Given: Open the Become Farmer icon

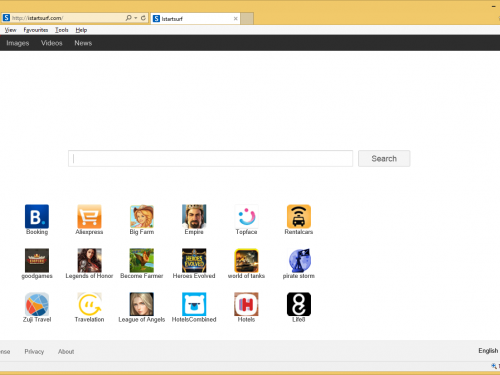Looking at the screenshot, I should pos(142,260).
